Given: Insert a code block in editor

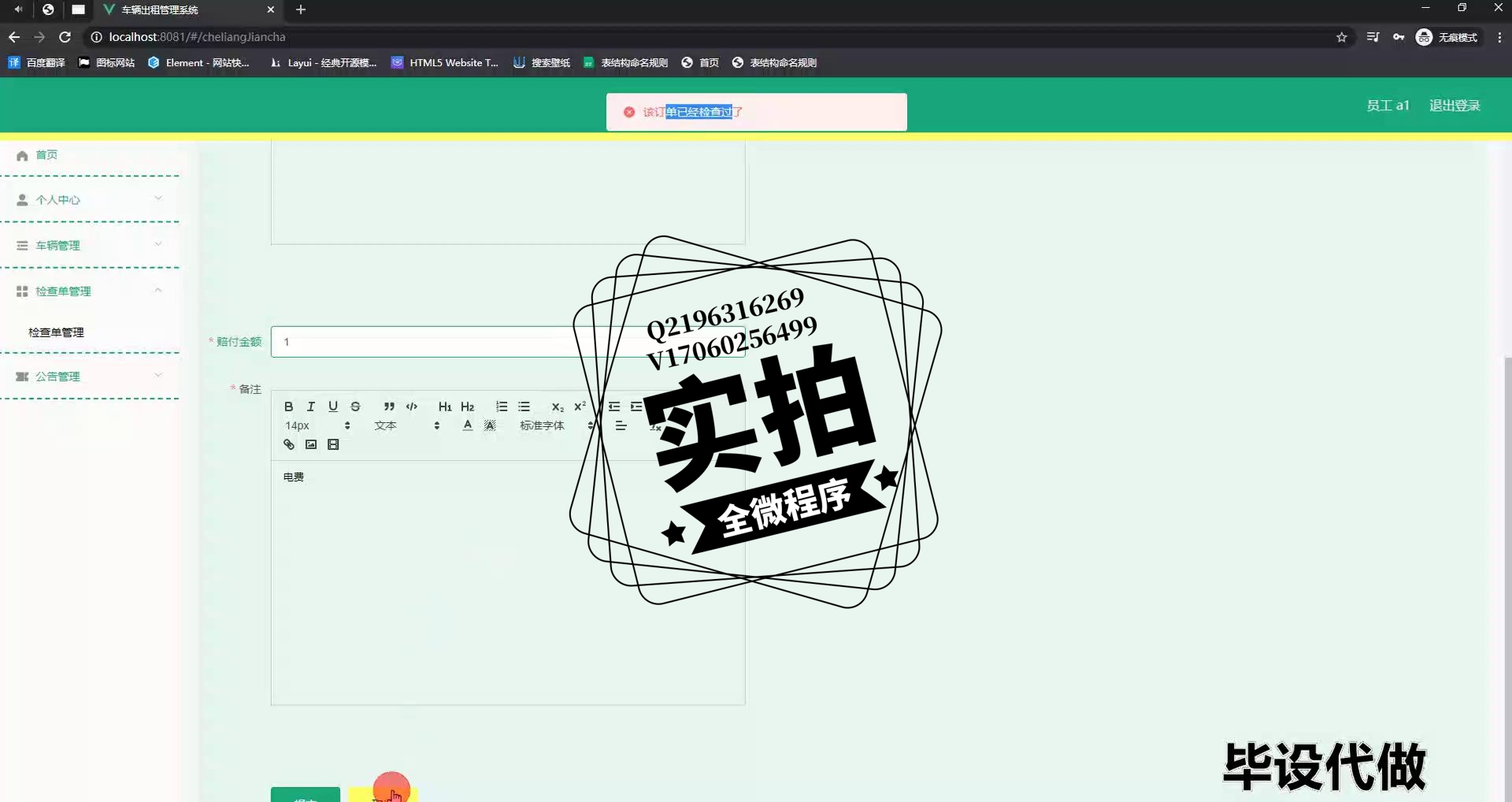Looking at the screenshot, I should [x=411, y=407].
